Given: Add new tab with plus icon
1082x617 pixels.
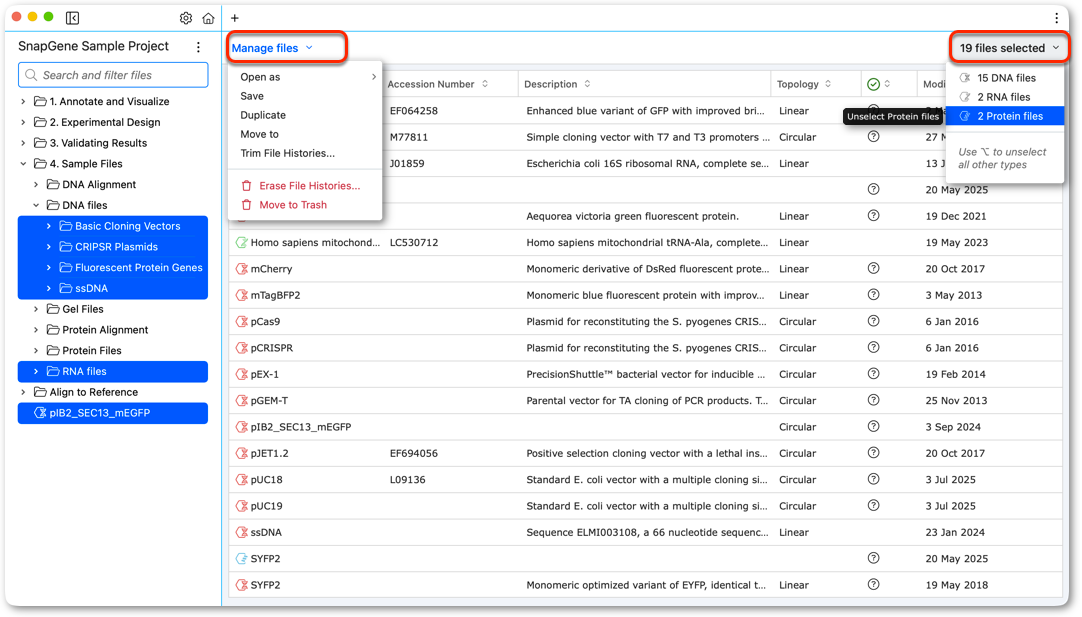Looking at the screenshot, I should (235, 18).
